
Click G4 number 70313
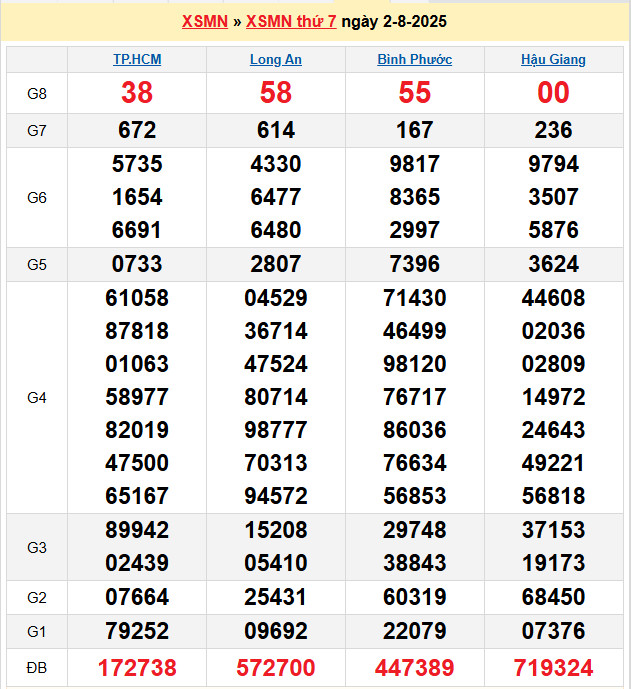[276, 463]
